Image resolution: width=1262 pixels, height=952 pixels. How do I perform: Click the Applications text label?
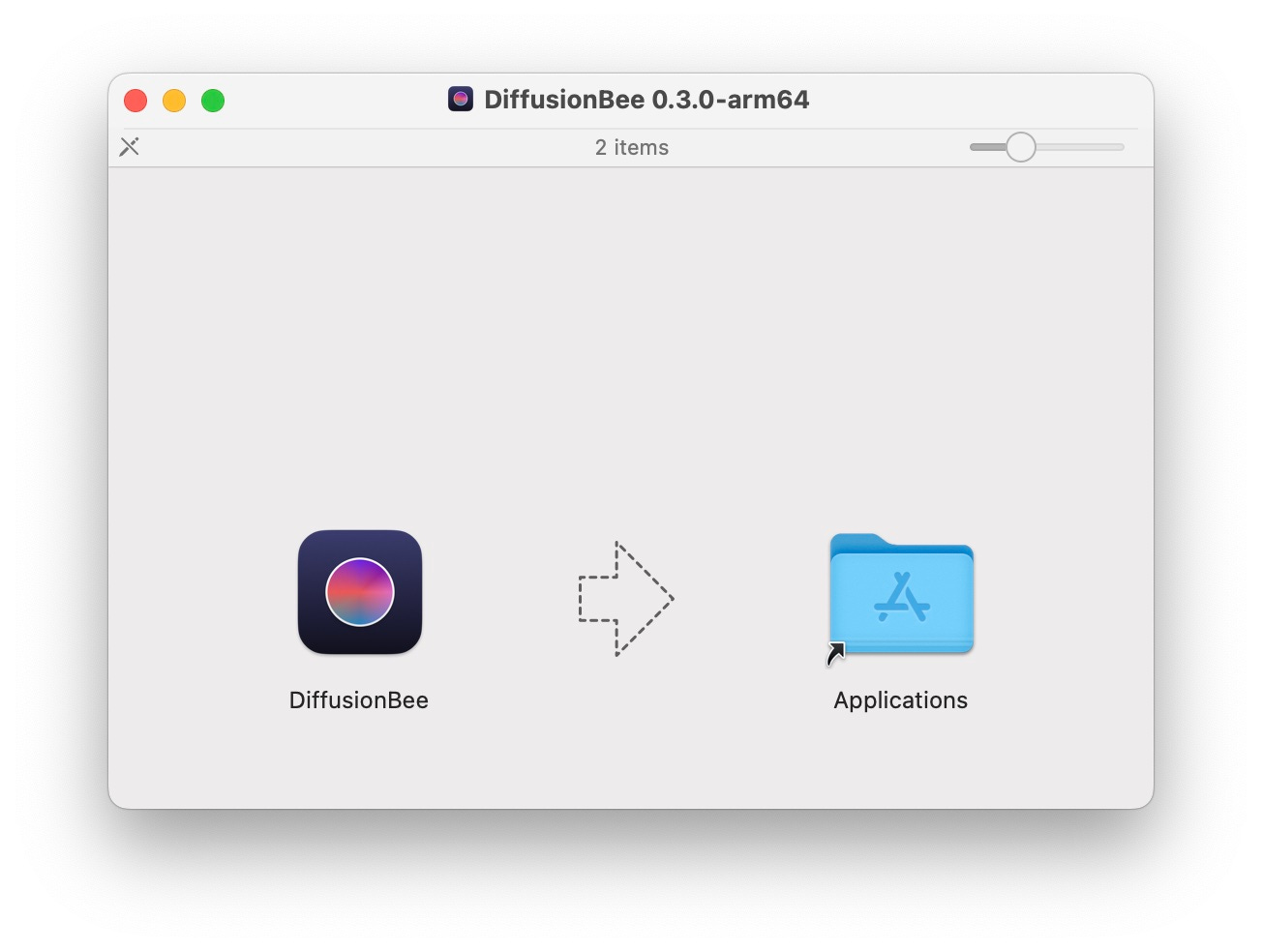pos(900,699)
